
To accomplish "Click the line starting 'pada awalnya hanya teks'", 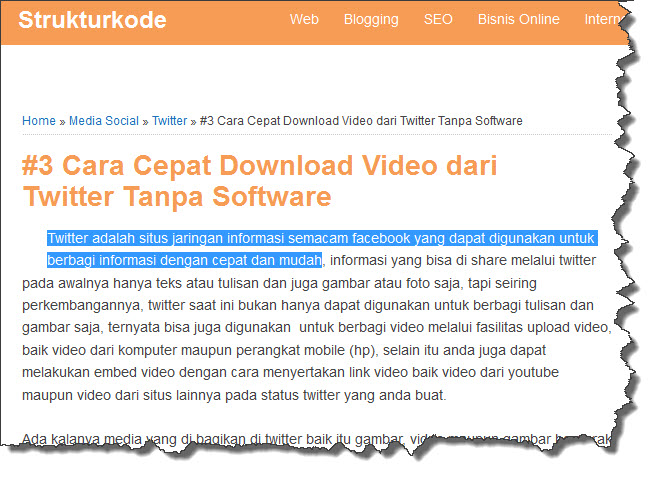I will pyautogui.click(x=279, y=284).
